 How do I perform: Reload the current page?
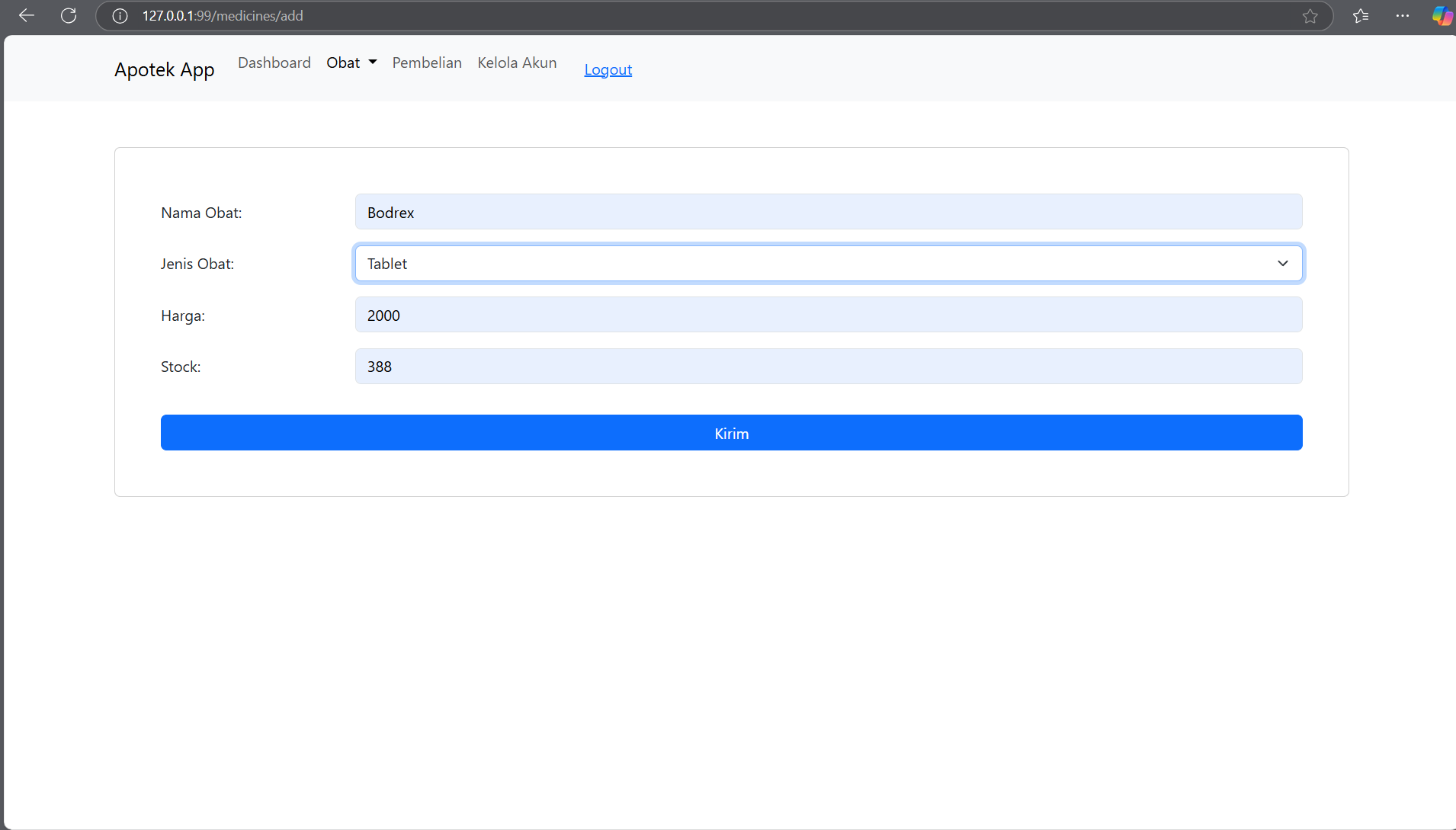[x=69, y=16]
